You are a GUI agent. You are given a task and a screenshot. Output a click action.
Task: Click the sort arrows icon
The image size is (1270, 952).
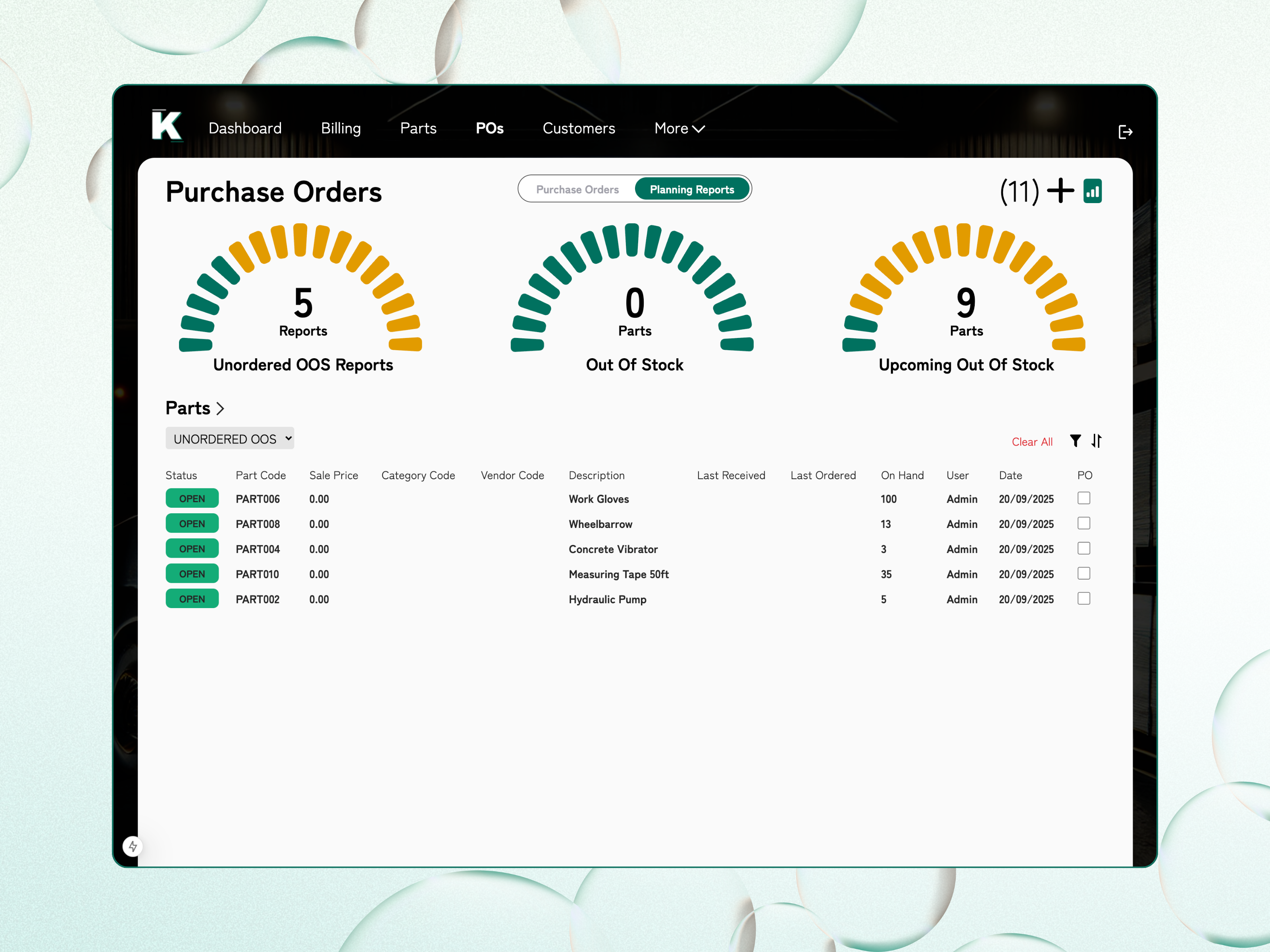tap(1097, 441)
